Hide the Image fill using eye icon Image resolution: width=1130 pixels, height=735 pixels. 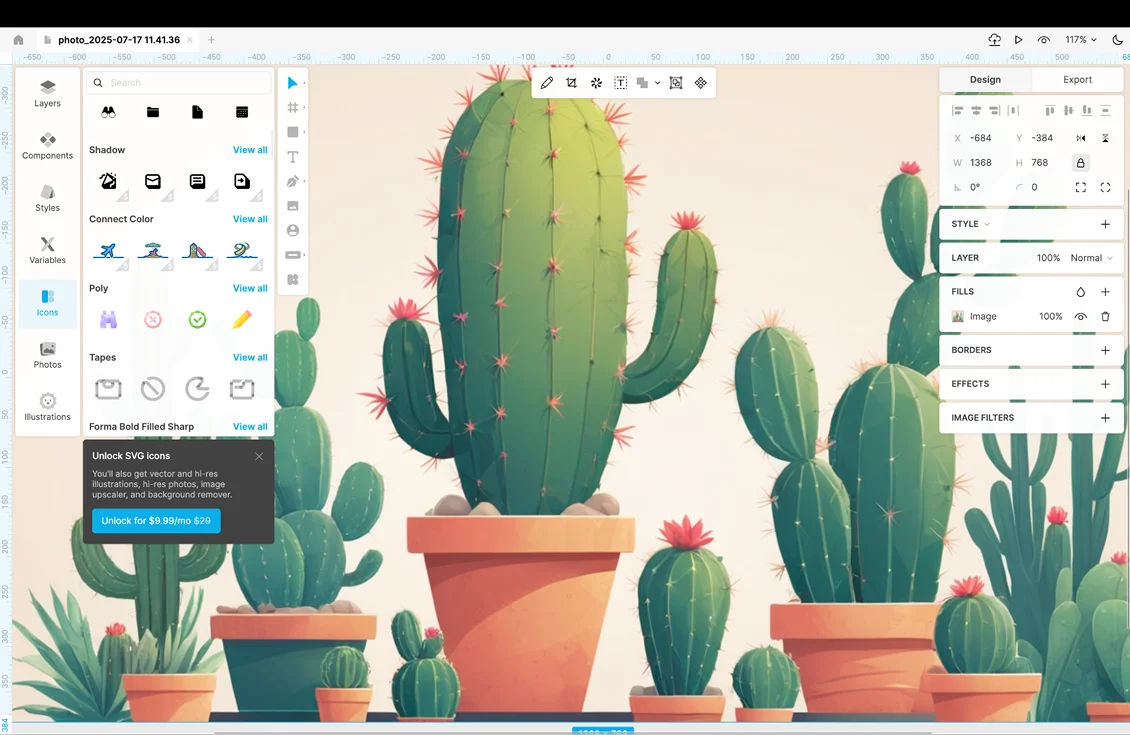tap(1080, 317)
